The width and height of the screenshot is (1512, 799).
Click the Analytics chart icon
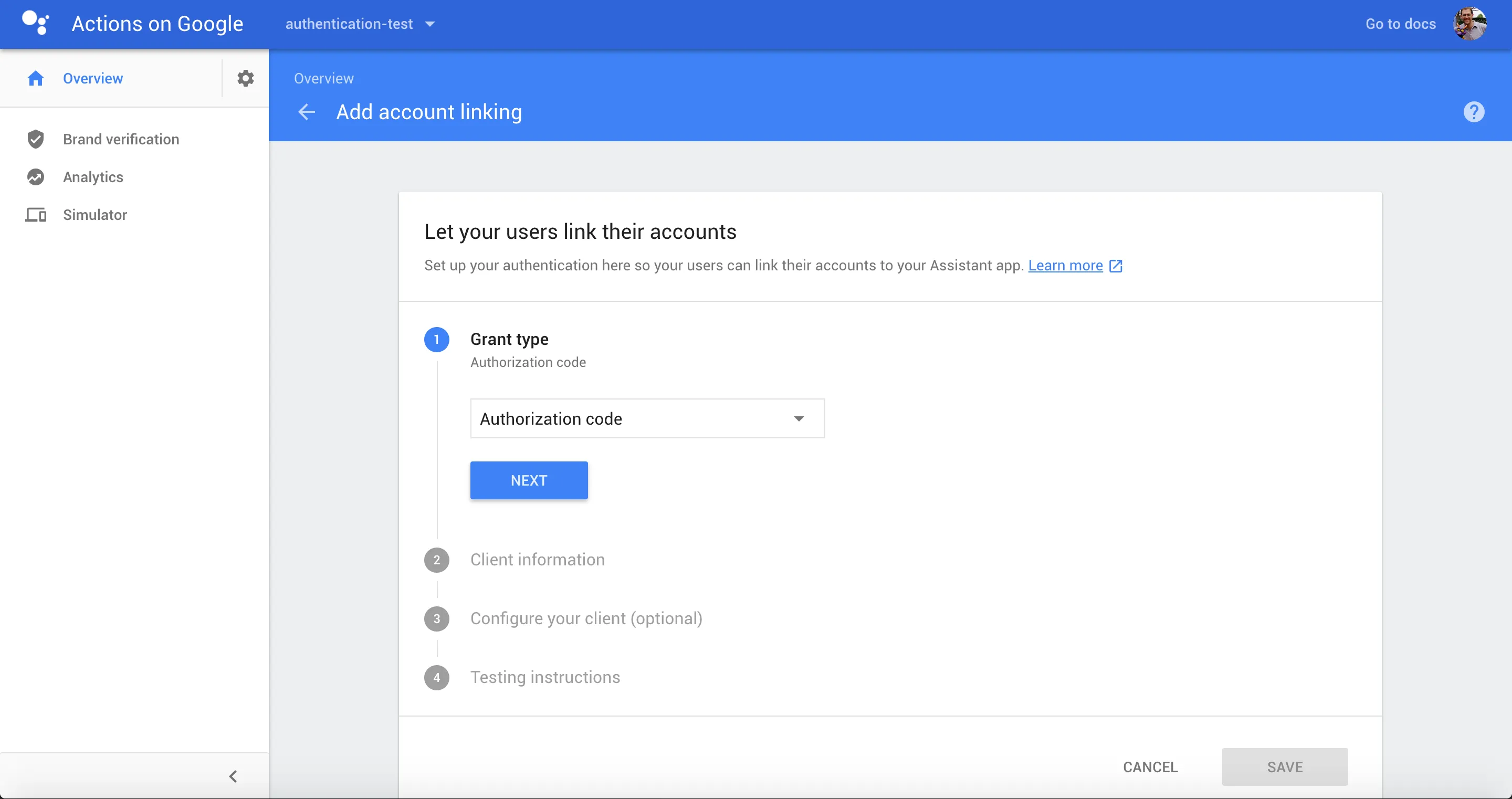tap(35, 177)
